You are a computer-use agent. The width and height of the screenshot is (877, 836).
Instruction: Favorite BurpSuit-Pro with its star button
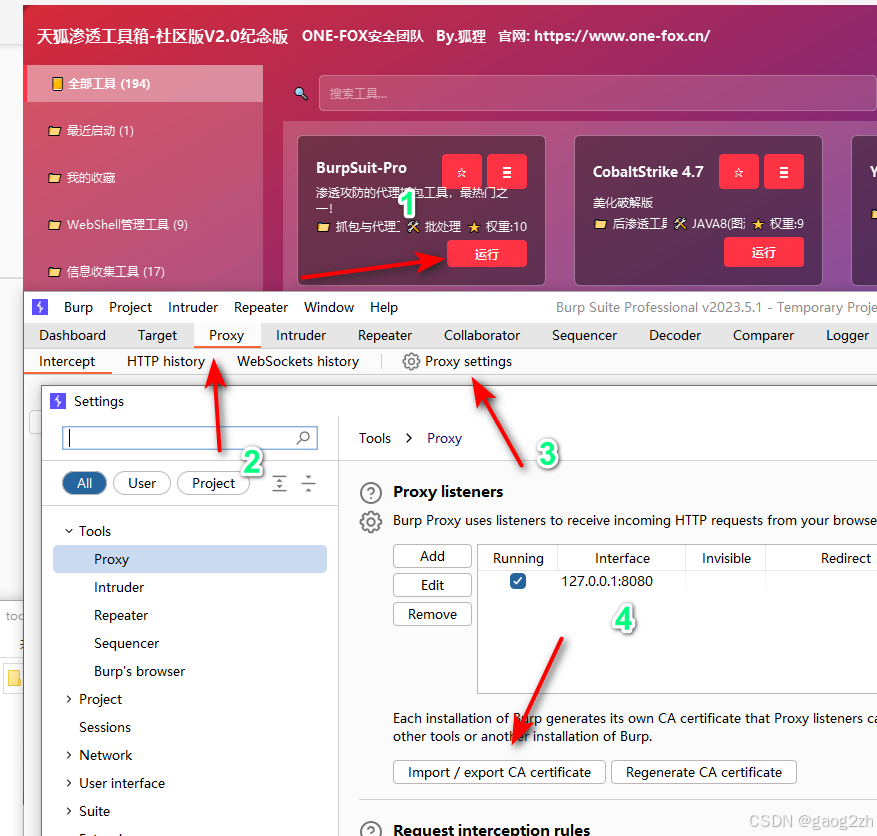coord(461,172)
